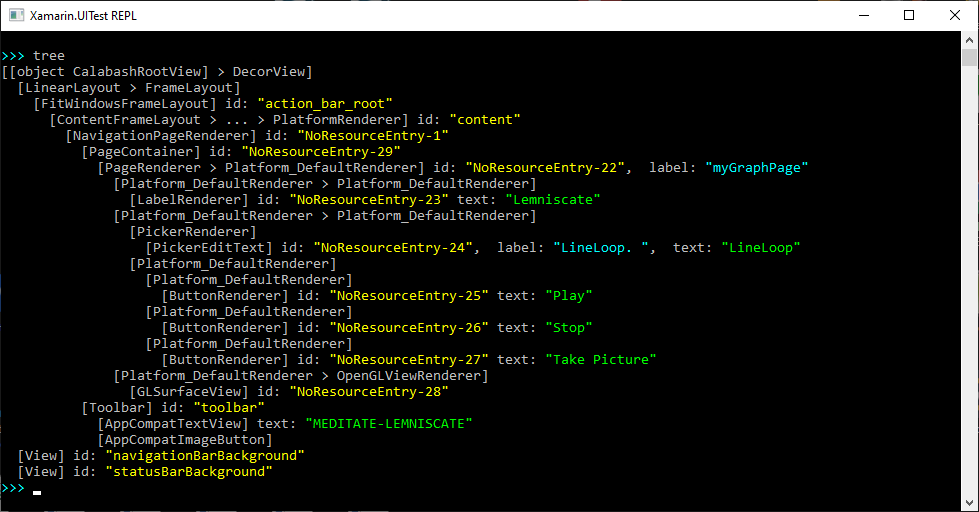Viewport: 979px width, 512px height.
Task: Click the "tree" command text
Action: click(49, 56)
